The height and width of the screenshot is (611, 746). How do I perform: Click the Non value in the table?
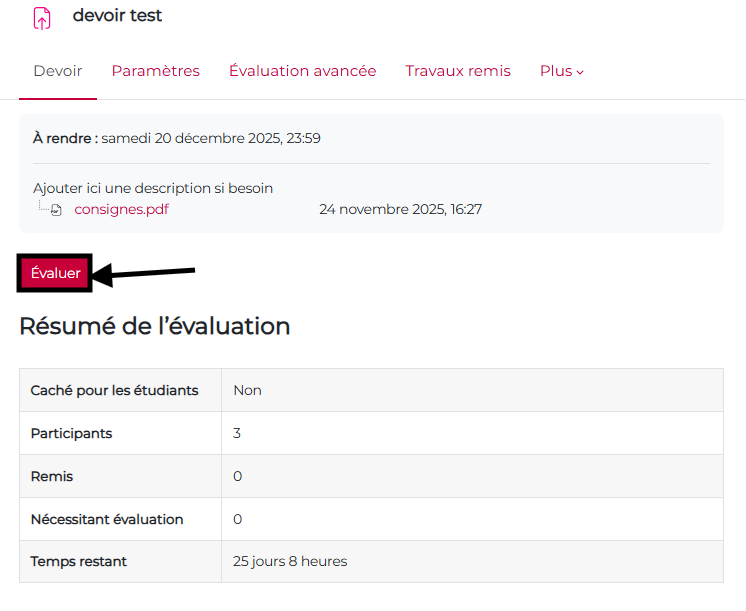tap(247, 390)
